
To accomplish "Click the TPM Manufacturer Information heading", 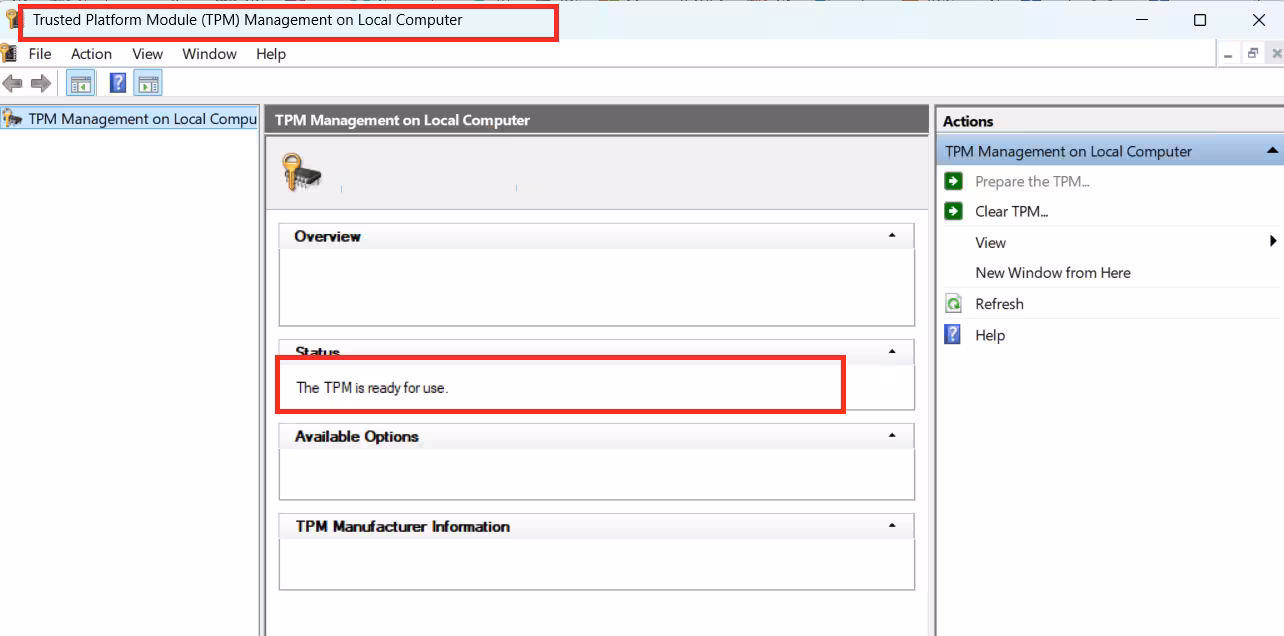I will tap(402, 526).
